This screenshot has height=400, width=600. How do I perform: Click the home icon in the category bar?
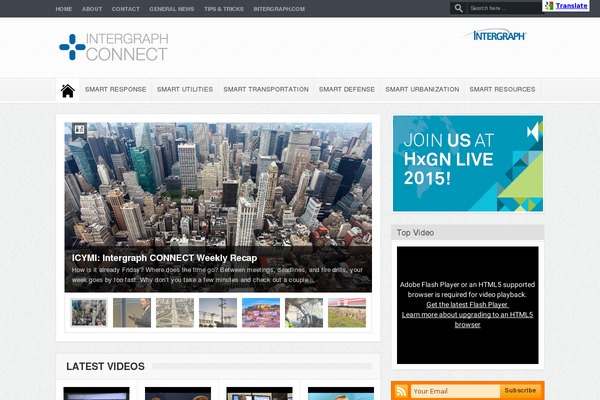click(67, 91)
